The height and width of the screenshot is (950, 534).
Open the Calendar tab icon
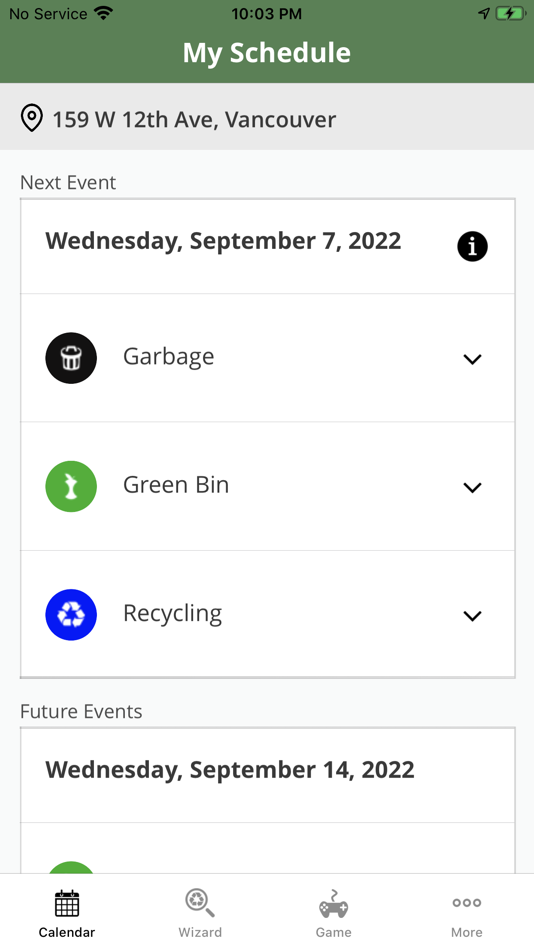tap(67, 903)
